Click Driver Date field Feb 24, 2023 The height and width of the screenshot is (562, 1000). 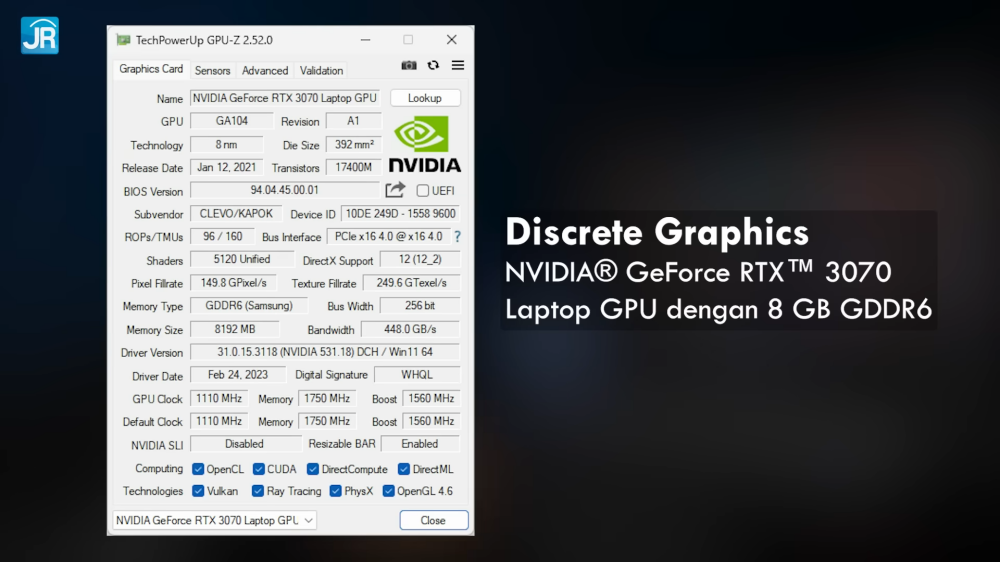click(238, 375)
